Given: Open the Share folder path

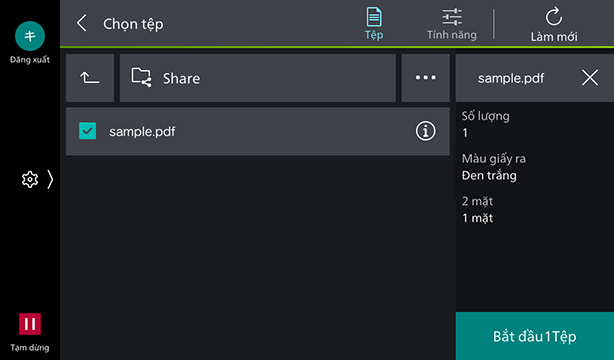Looking at the screenshot, I should pyautogui.click(x=258, y=78).
